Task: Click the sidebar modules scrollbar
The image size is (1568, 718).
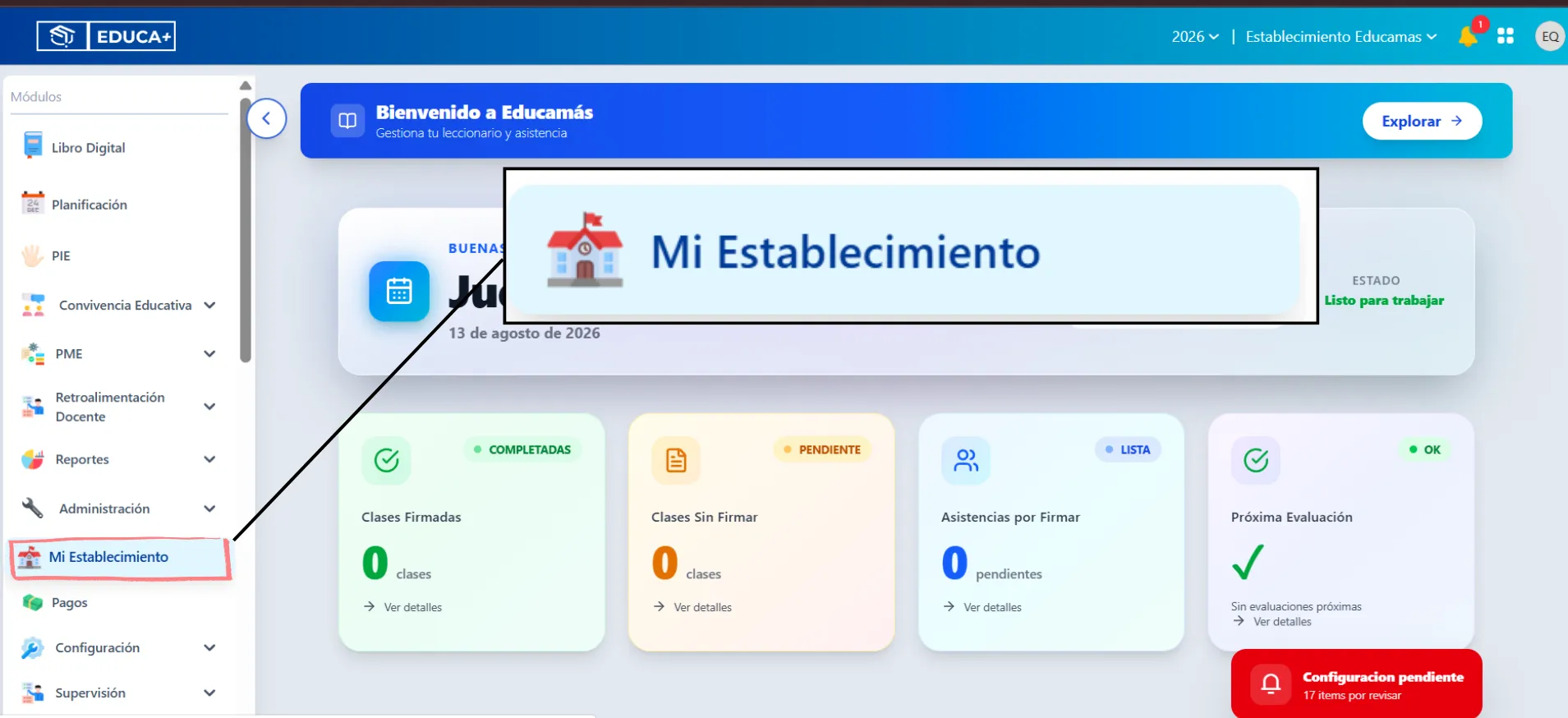Action: 245,230
